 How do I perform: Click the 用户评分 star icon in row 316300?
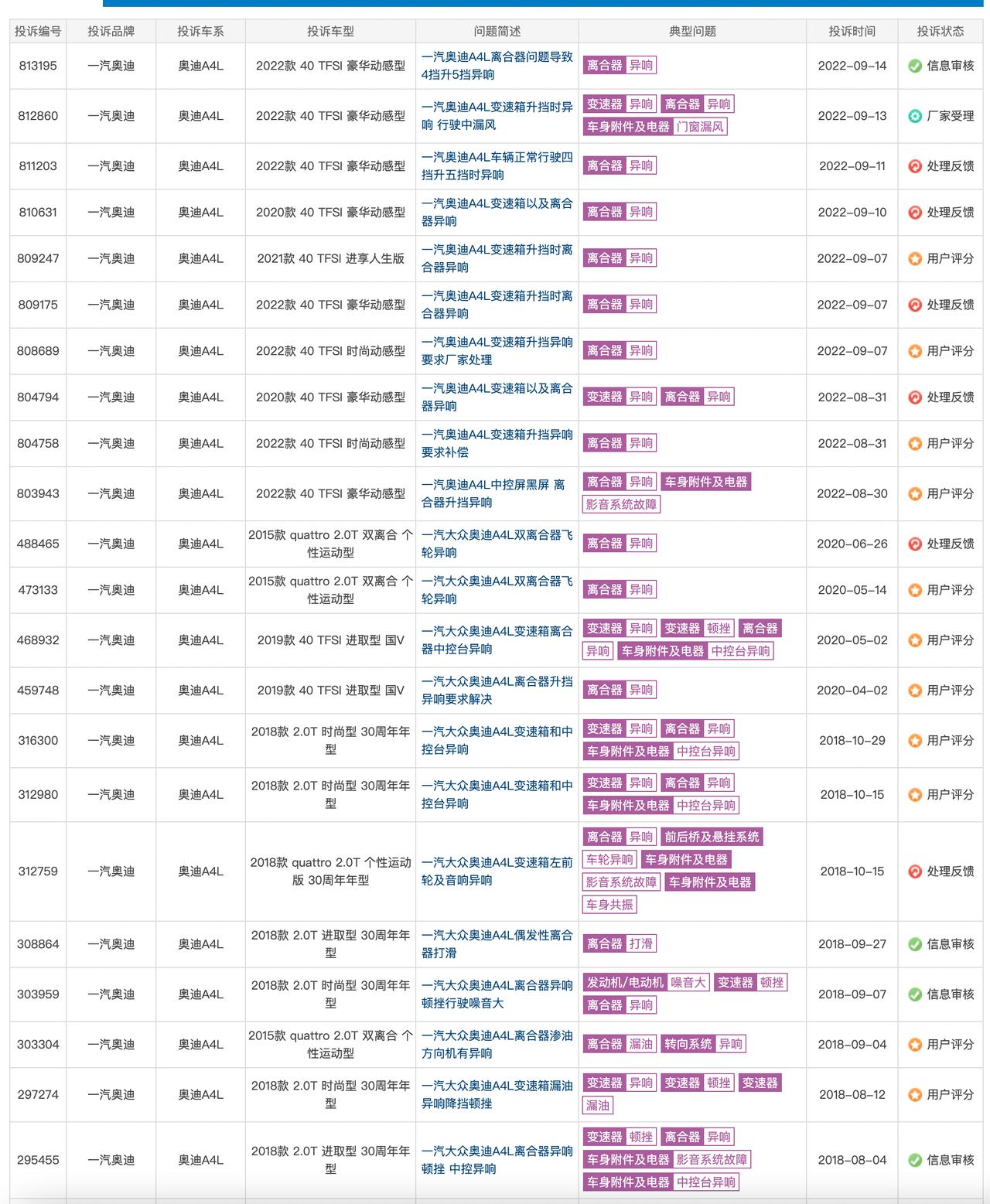click(915, 741)
